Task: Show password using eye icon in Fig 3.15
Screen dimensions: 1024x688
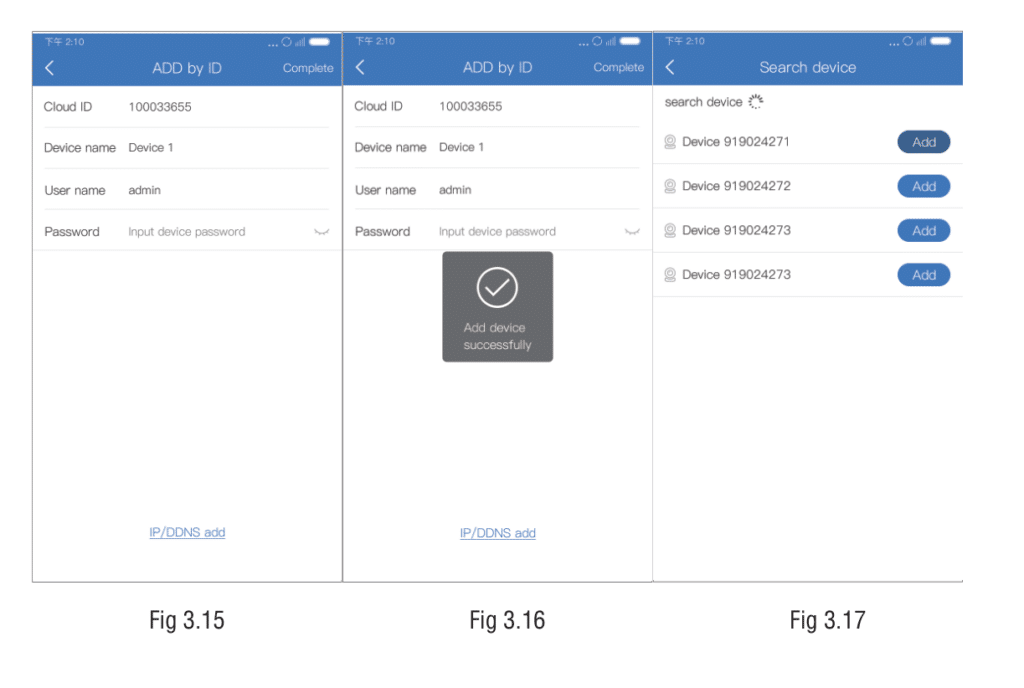Action: coord(321,232)
